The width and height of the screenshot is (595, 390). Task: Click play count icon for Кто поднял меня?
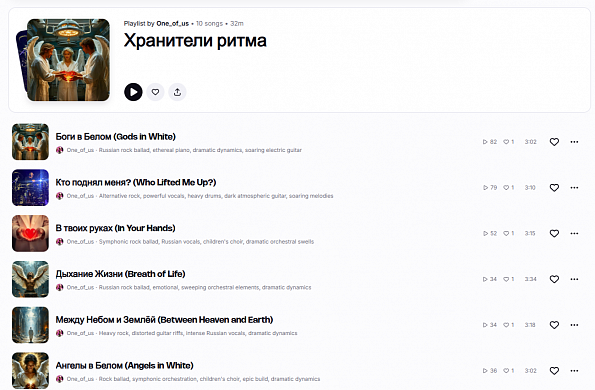coord(485,188)
